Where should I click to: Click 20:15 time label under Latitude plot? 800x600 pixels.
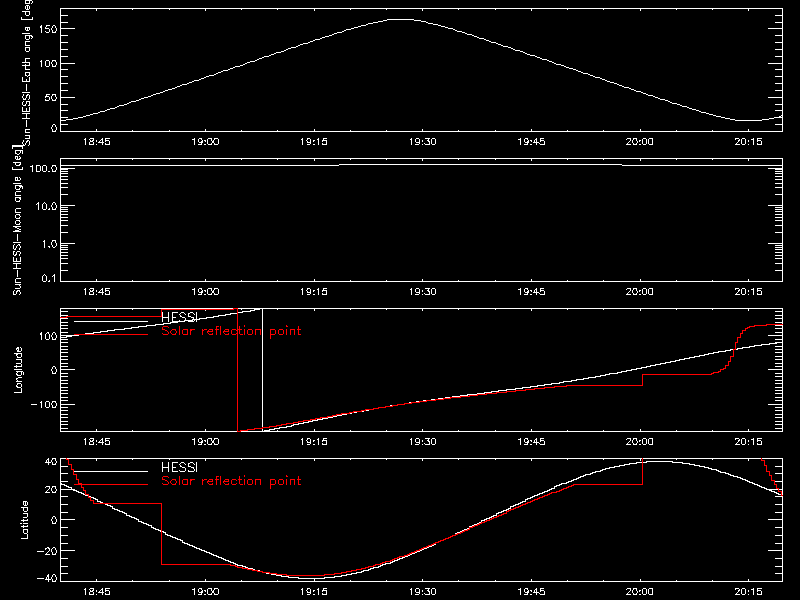click(x=748, y=592)
